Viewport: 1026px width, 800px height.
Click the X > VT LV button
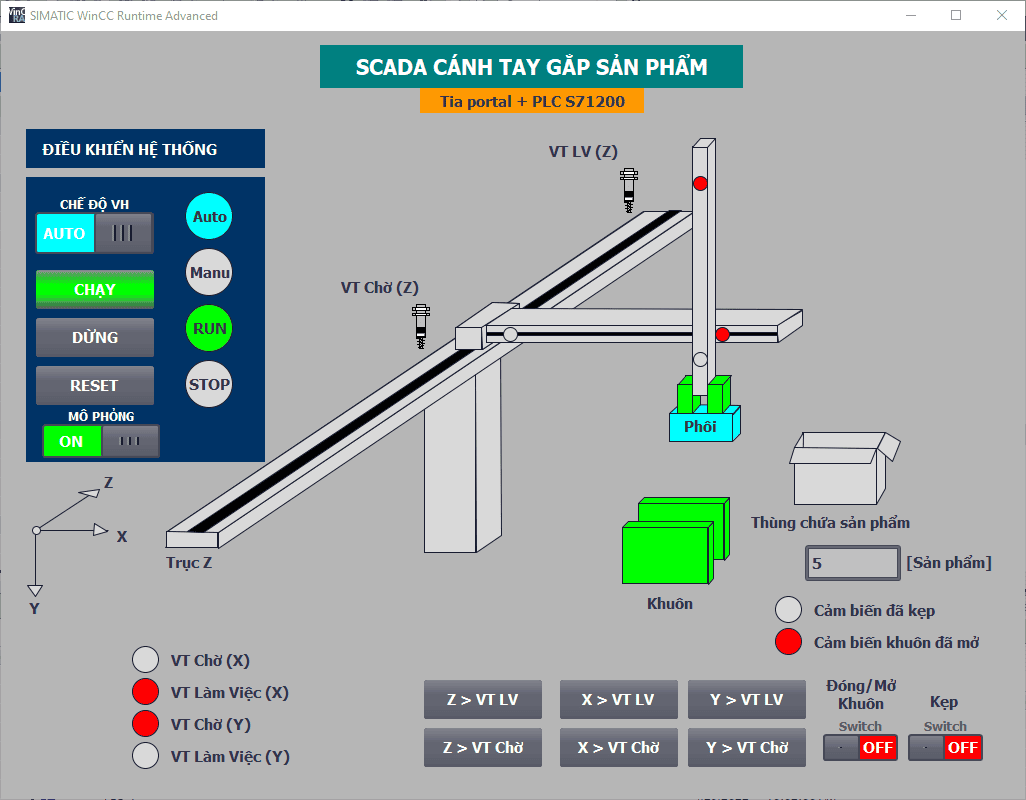618,699
